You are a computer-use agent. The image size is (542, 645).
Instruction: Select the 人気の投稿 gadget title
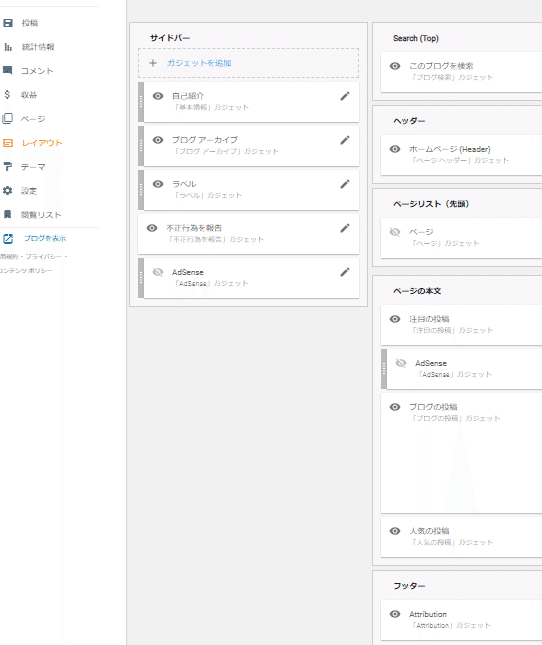[x=429, y=531]
